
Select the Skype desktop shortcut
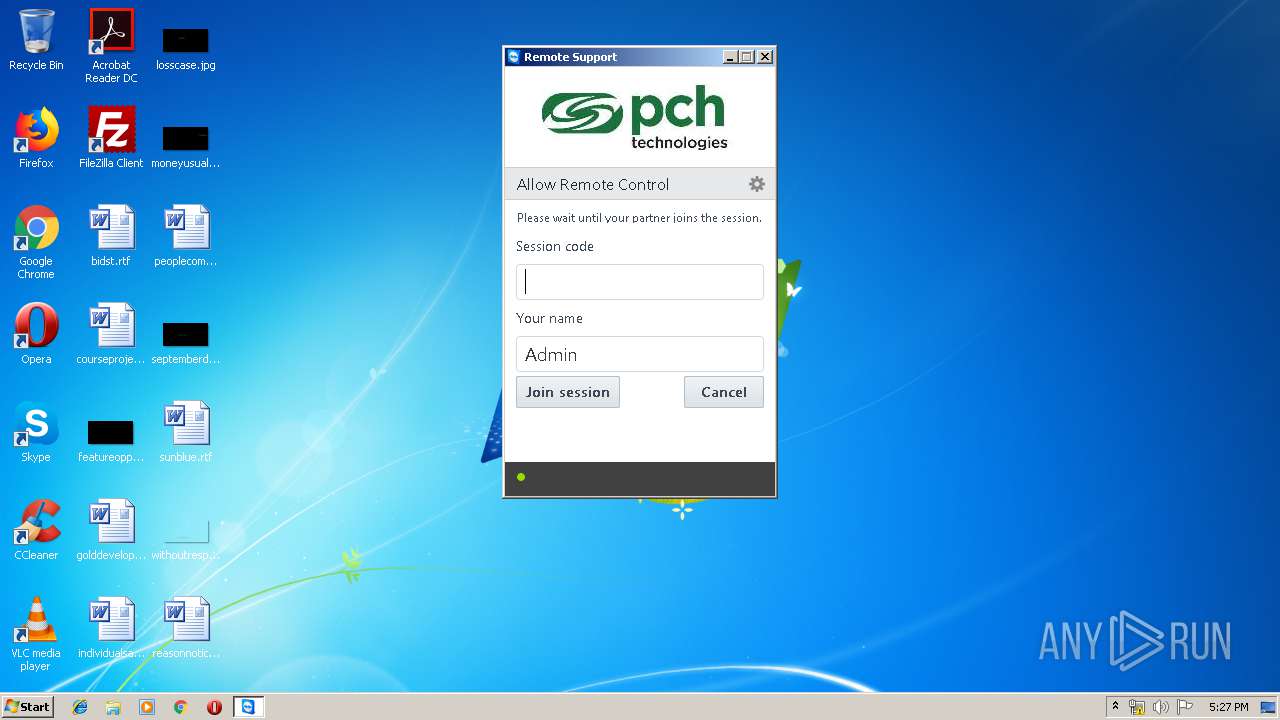pyautogui.click(x=36, y=432)
